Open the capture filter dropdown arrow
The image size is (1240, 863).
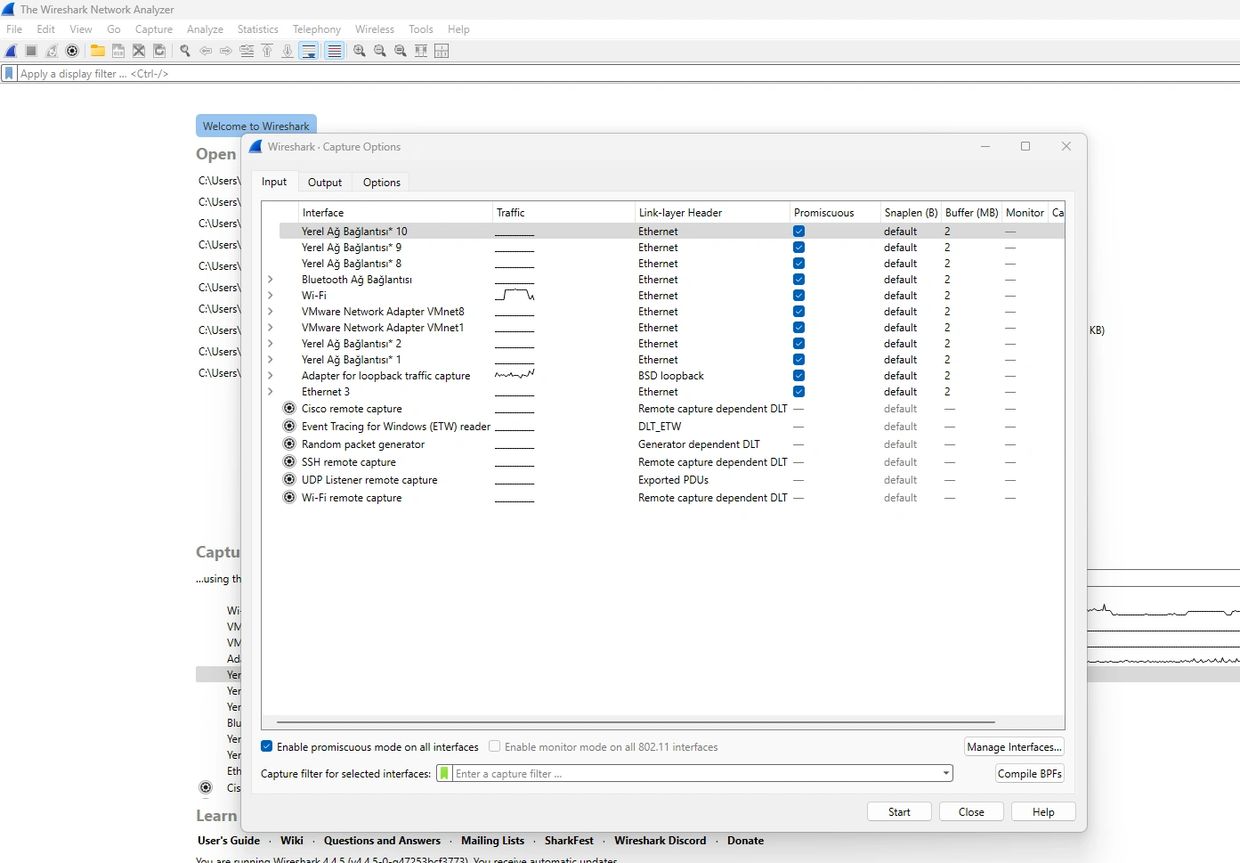945,774
